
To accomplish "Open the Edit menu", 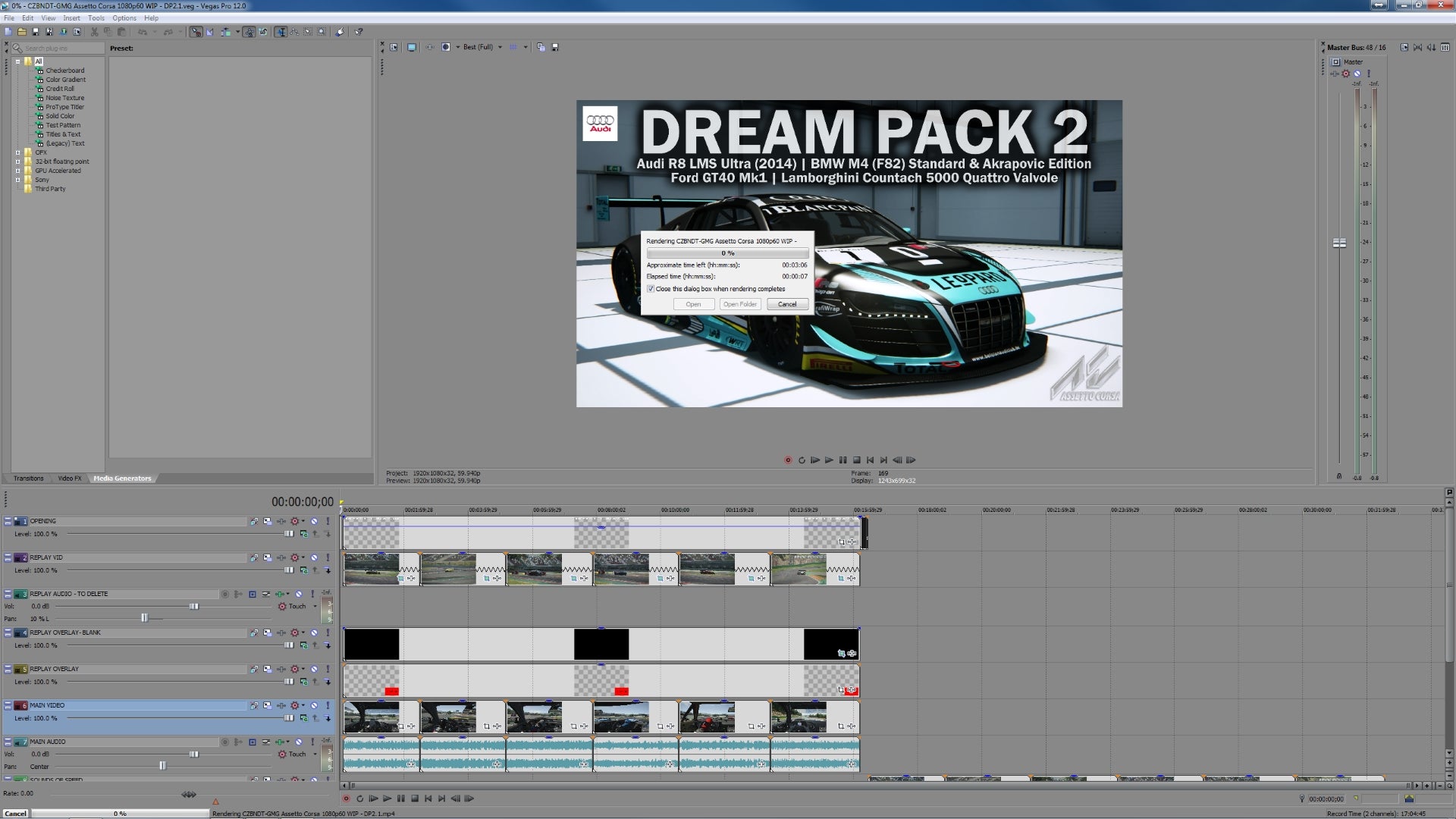I will pos(27,18).
